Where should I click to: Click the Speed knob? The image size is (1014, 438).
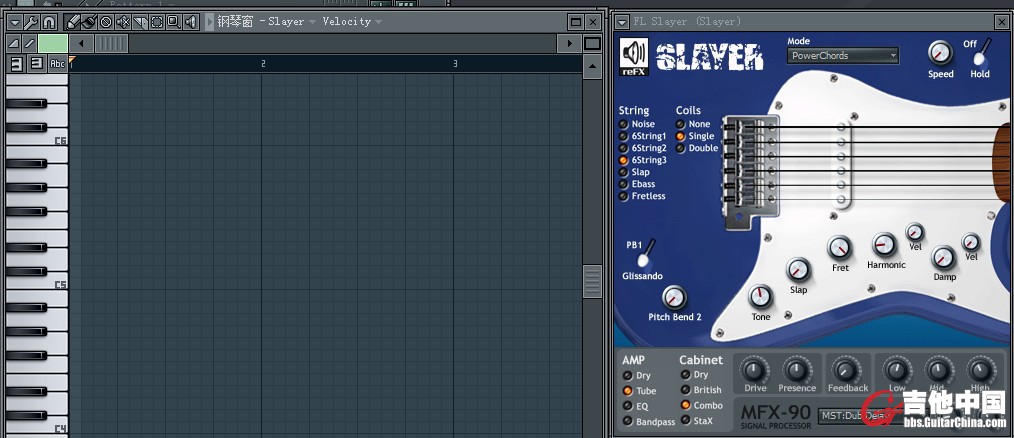coord(940,53)
